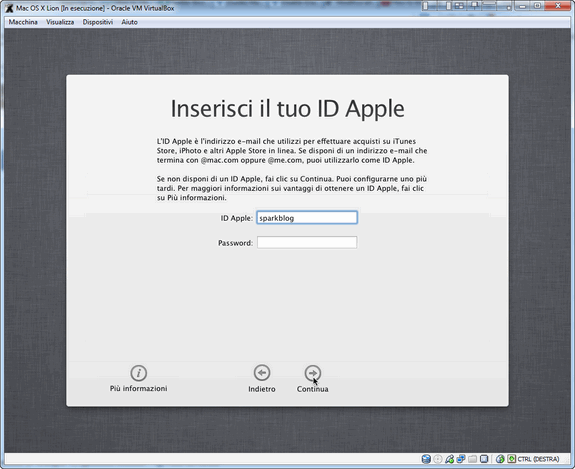Click the CTRL (DESTRA) host key indicator

538,459
